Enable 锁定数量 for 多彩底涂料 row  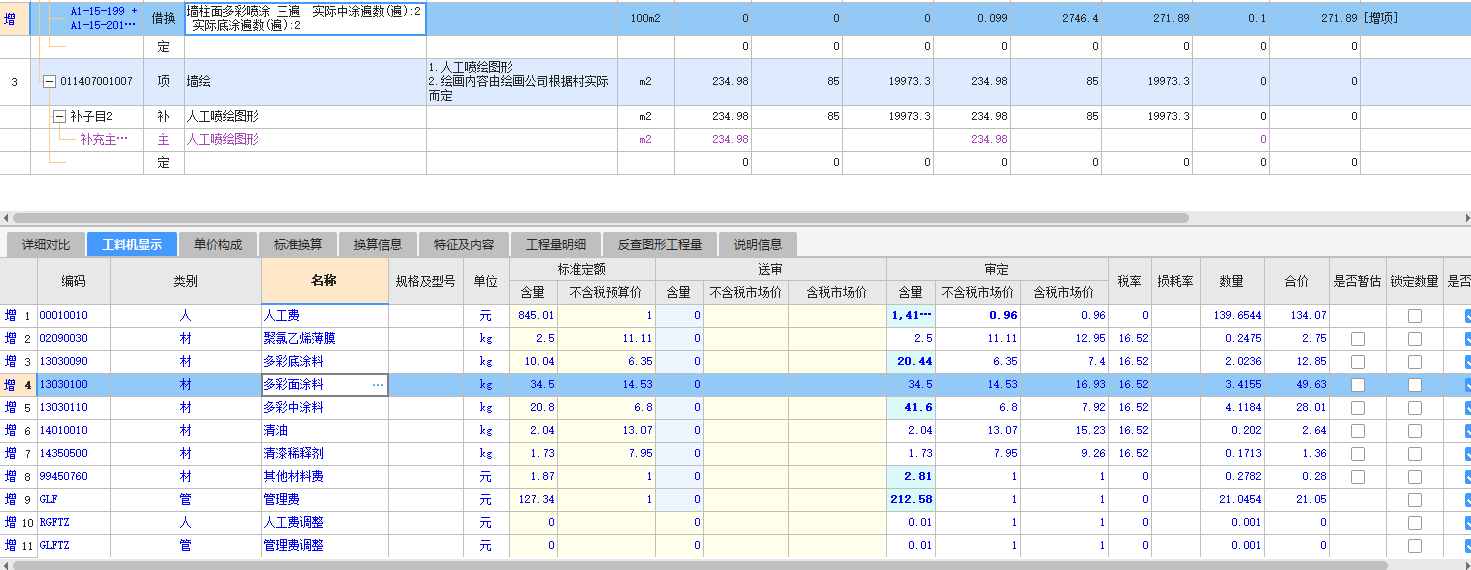[x=1414, y=362]
